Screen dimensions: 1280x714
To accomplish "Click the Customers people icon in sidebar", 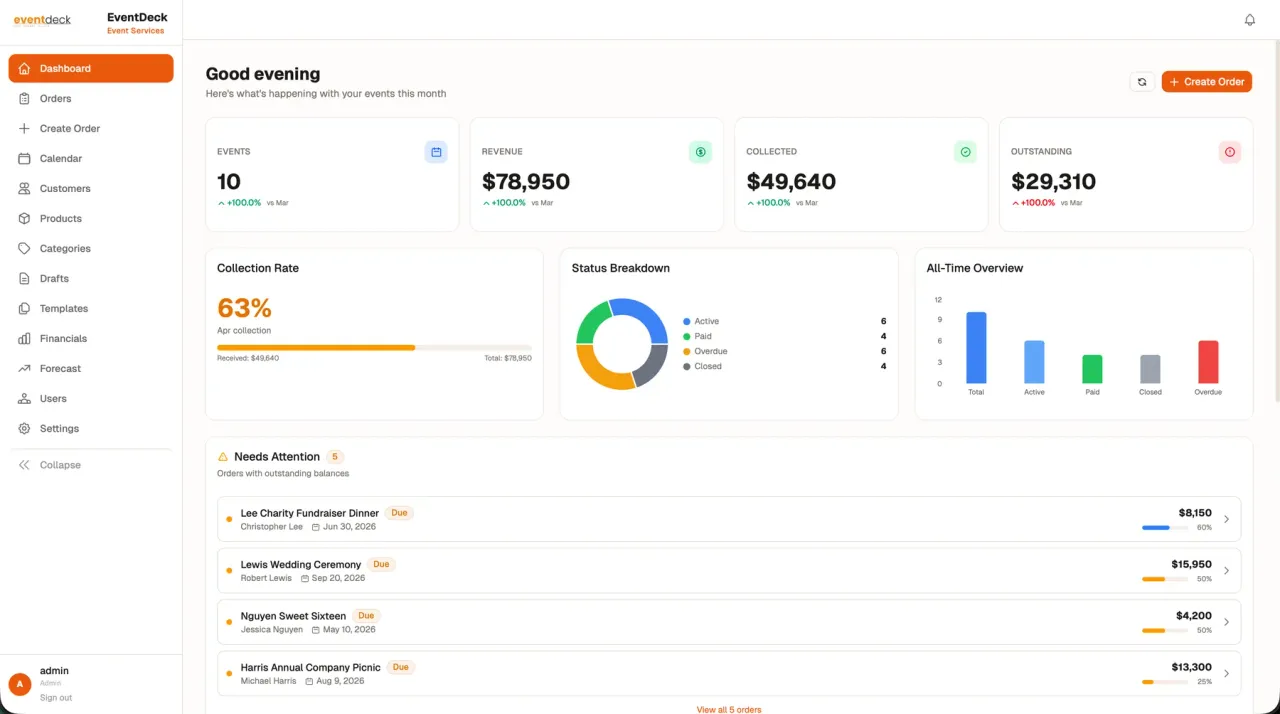I will [24, 189].
